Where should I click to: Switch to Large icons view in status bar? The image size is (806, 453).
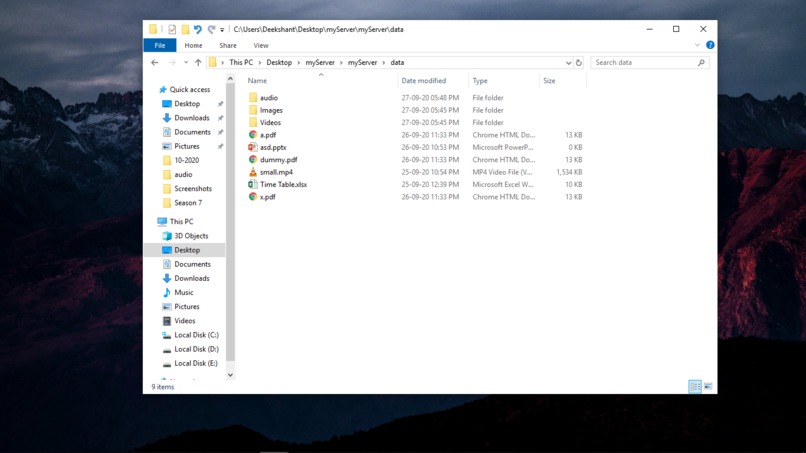pyautogui.click(x=708, y=386)
